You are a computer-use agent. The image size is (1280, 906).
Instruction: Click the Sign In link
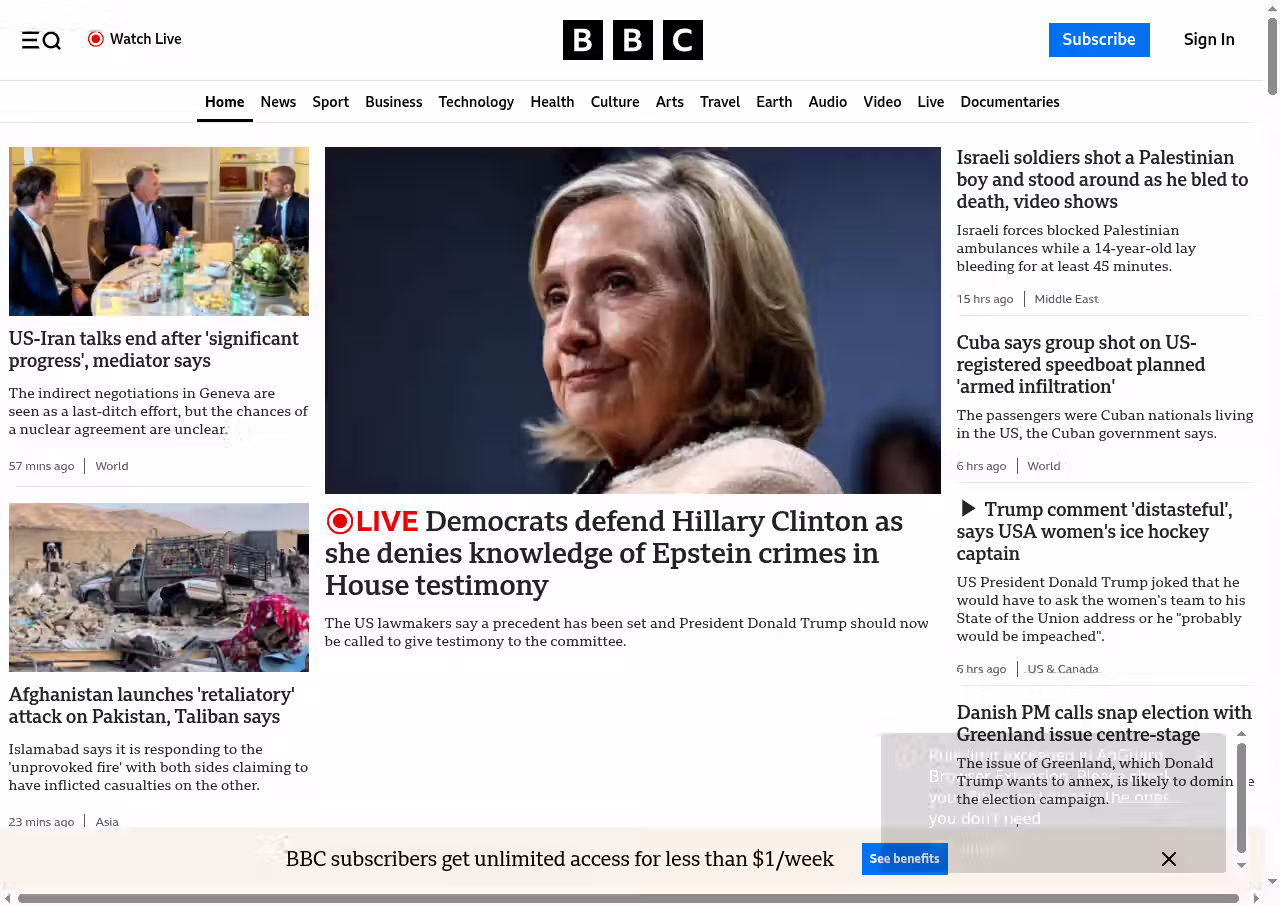pos(1208,40)
